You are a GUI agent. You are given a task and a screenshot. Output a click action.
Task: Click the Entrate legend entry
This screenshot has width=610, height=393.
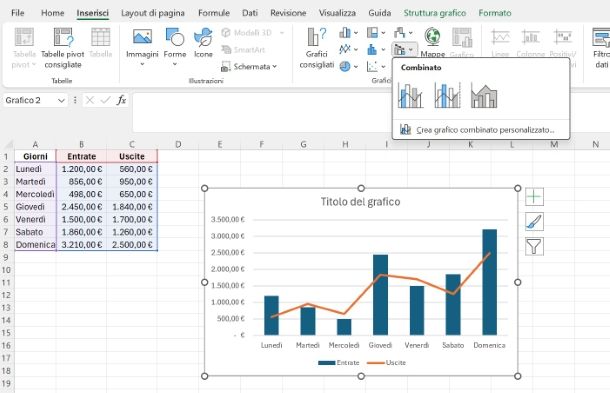(x=339, y=363)
